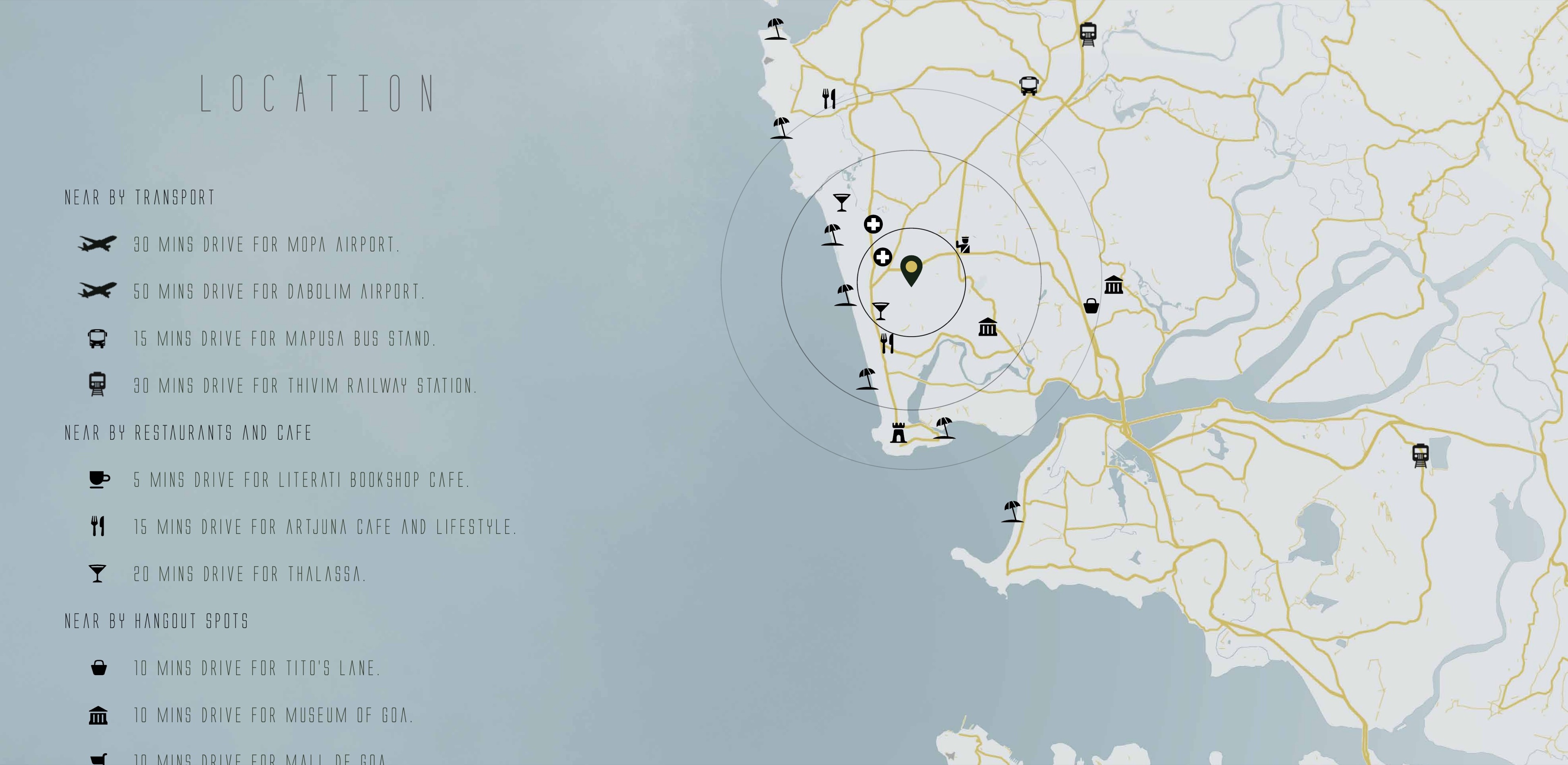
Task: Click the 'Near By Hangout Spots' heading
Action: pos(156,621)
